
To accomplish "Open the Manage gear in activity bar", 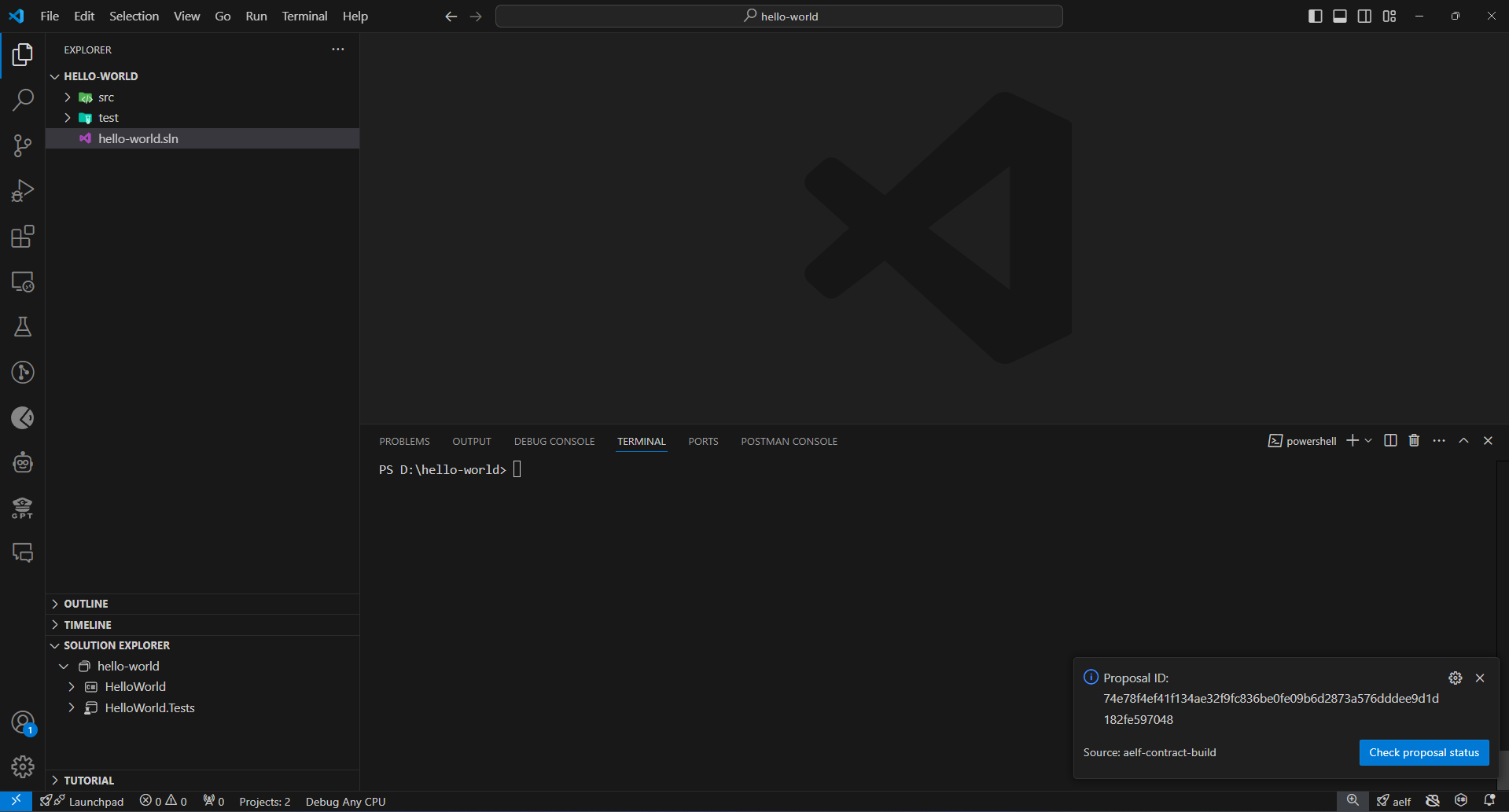I will tap(23, 766).
